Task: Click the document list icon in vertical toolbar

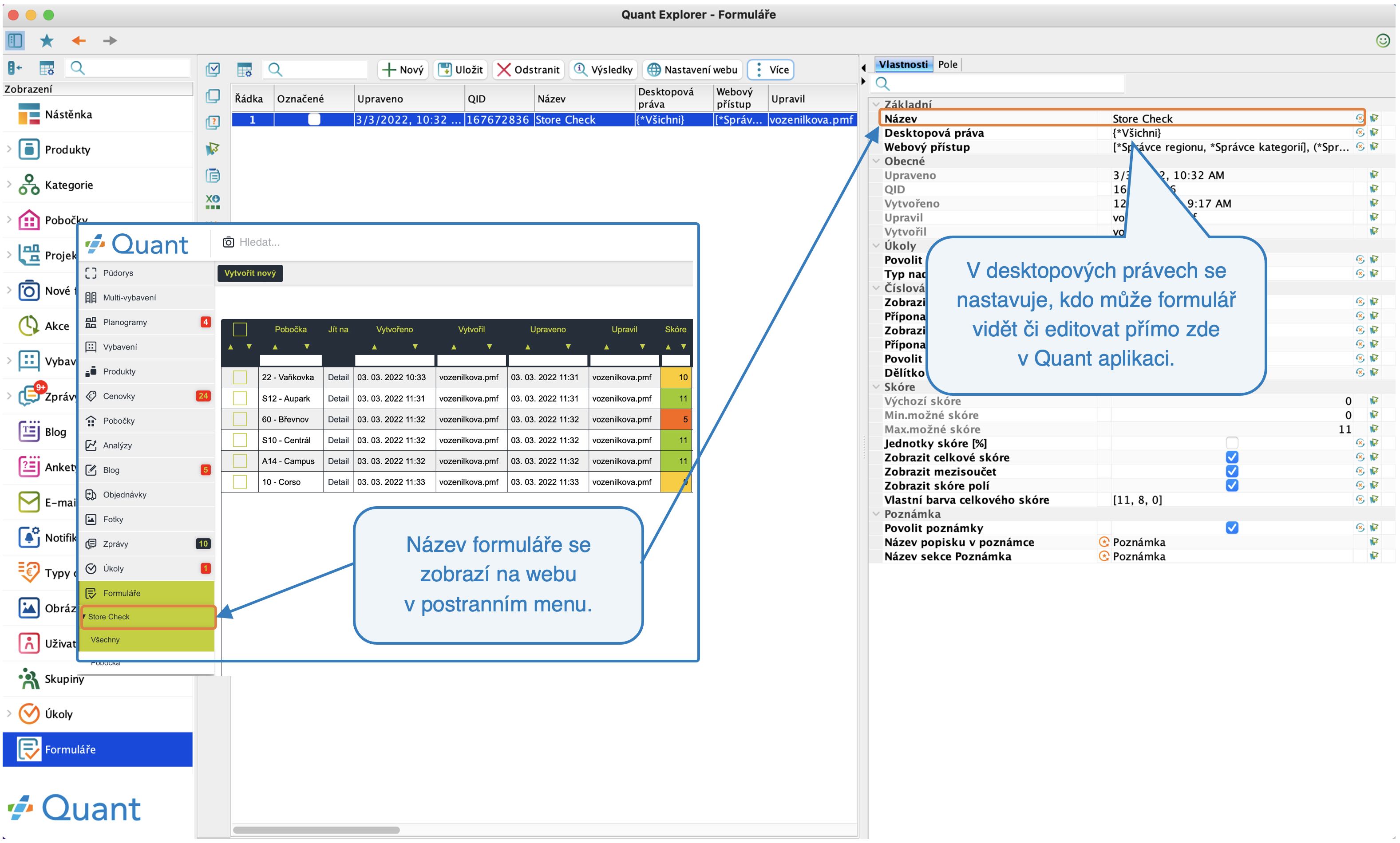Action: pos(213,176)
